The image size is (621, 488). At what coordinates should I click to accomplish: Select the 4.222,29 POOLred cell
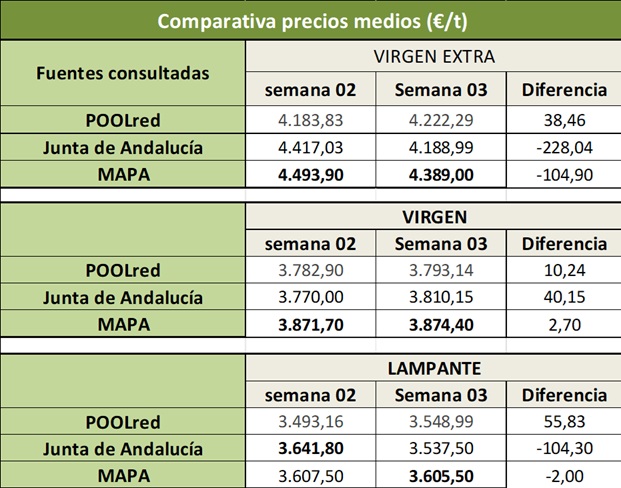pos(440,121)
